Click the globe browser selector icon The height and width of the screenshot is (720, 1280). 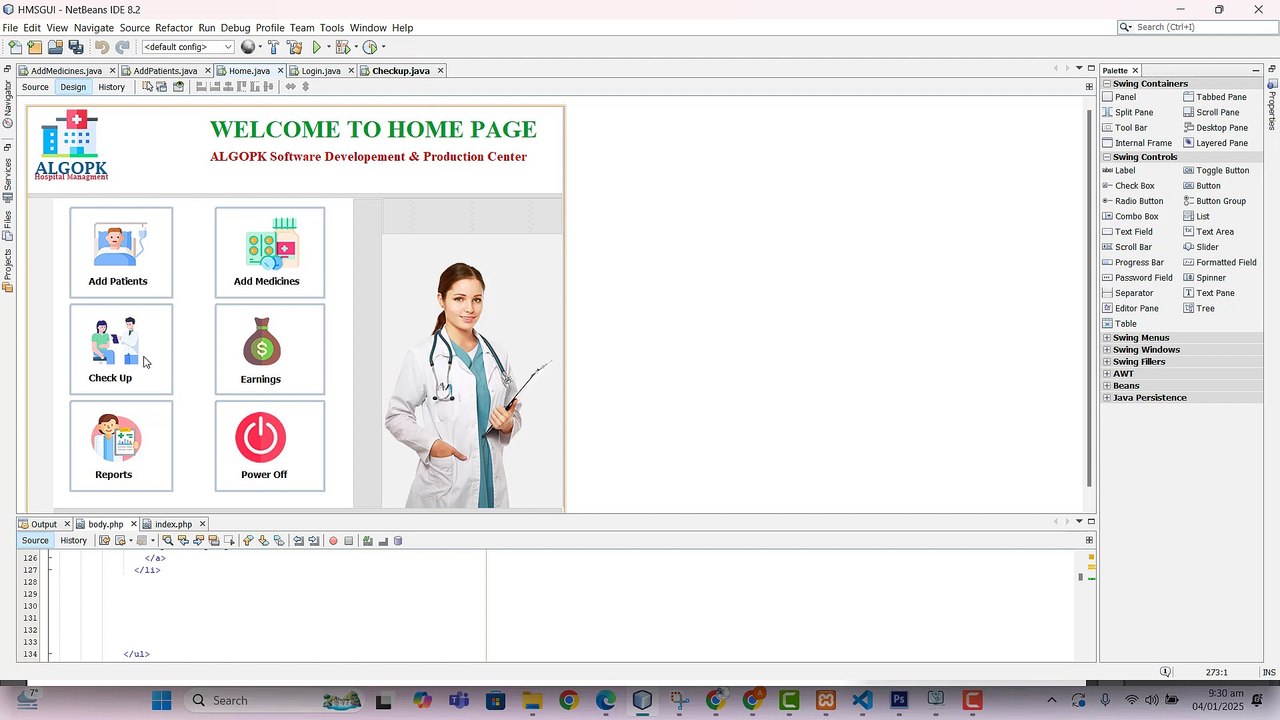point(248,47)
